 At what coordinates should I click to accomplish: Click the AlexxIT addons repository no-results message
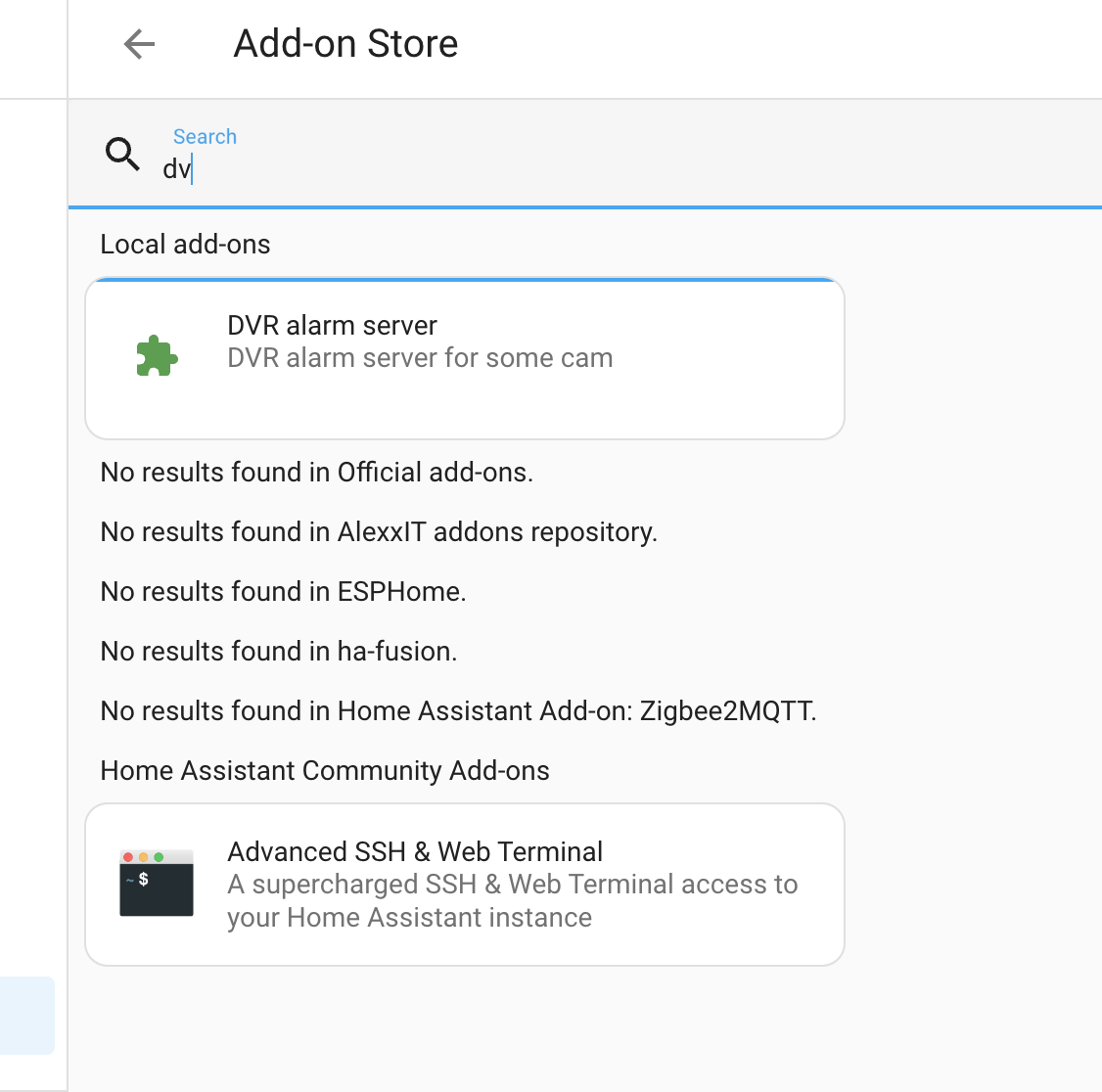click(x=379, y=532)
